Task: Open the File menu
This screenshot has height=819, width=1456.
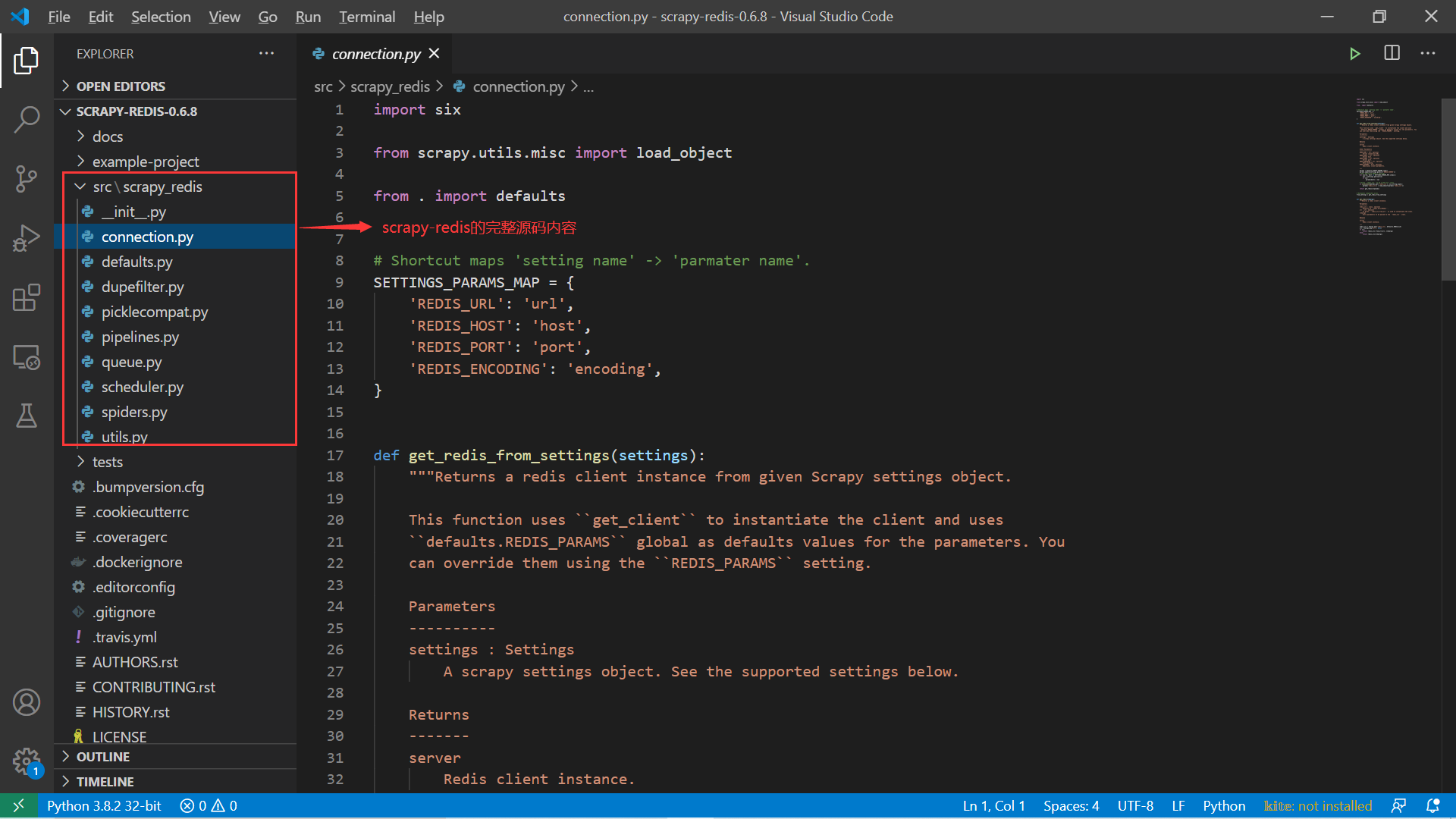Action: (x=59, y=17)
